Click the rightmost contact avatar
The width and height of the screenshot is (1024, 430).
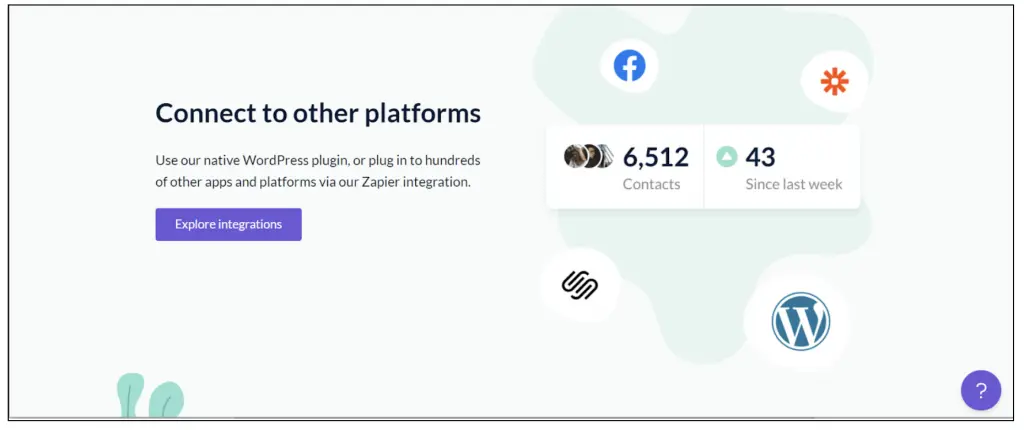(605, 156)
